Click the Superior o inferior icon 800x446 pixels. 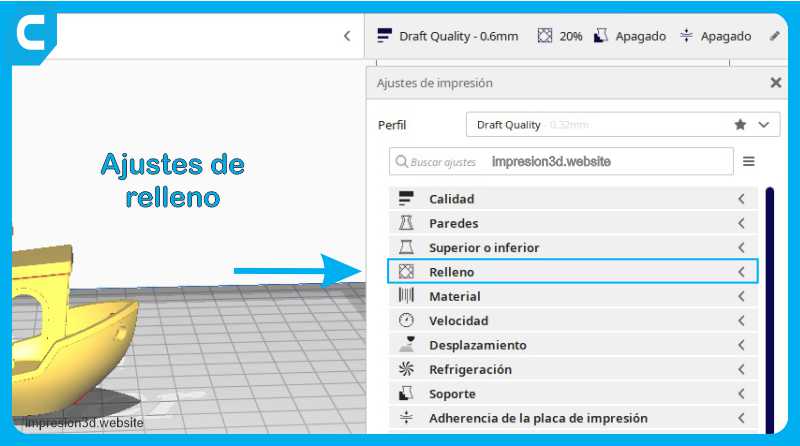(x=406, y=247)
